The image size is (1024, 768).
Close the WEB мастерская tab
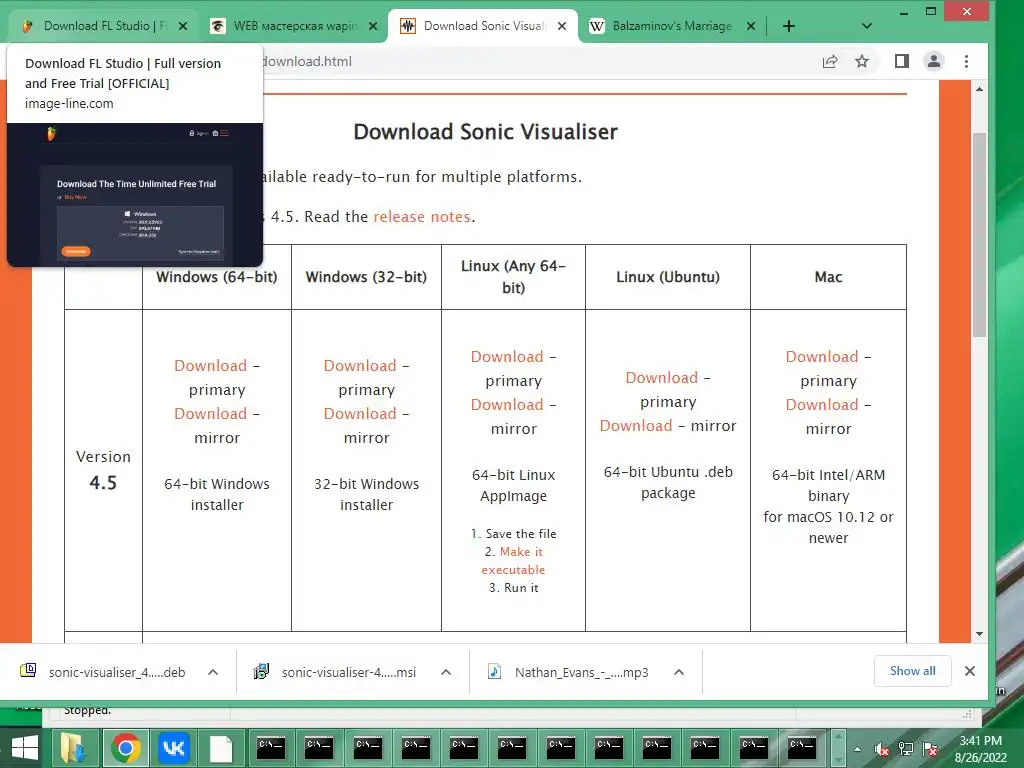point(373,26)
